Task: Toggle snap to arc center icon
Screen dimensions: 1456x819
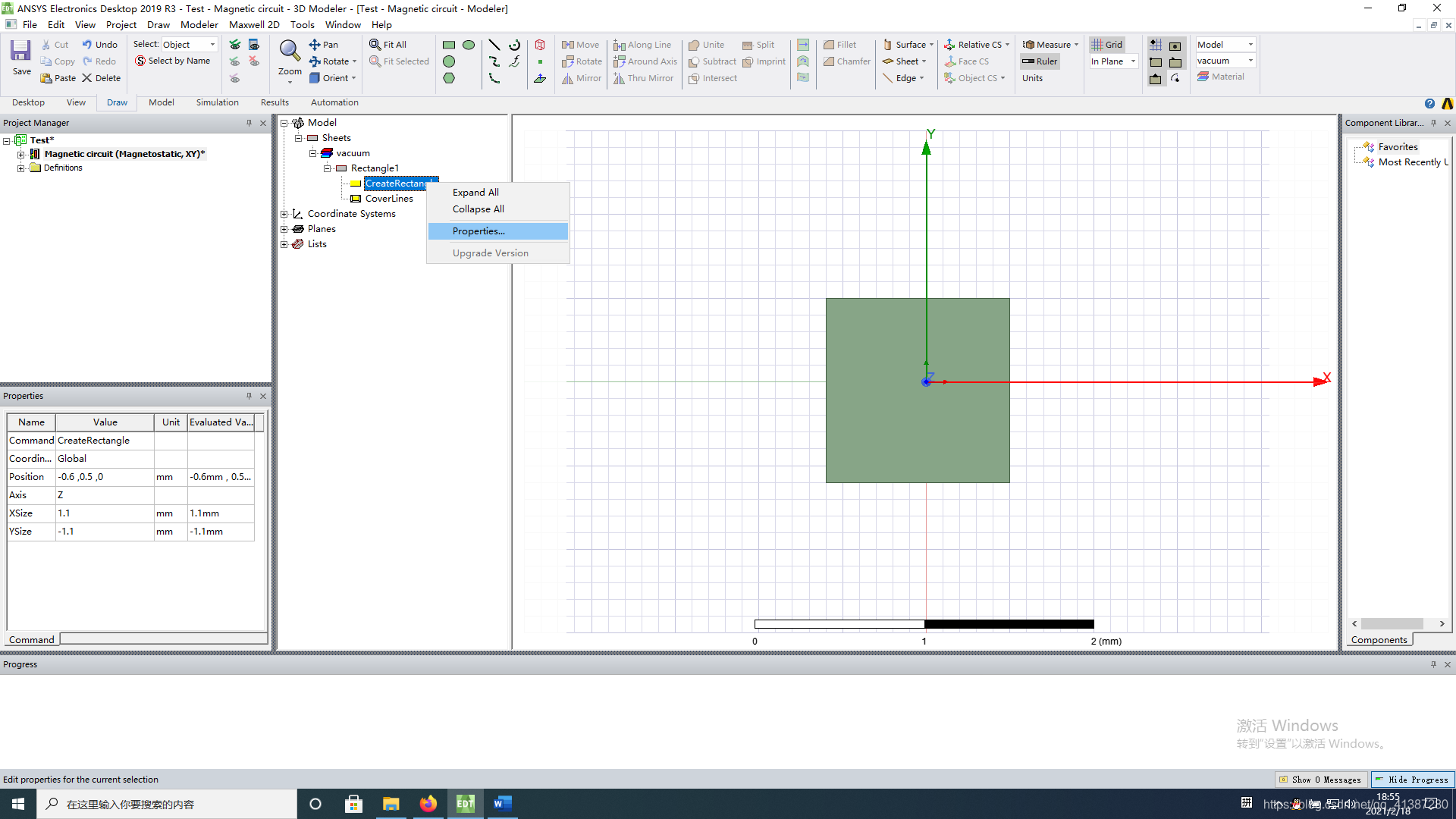Action: tap(1175, 79)
